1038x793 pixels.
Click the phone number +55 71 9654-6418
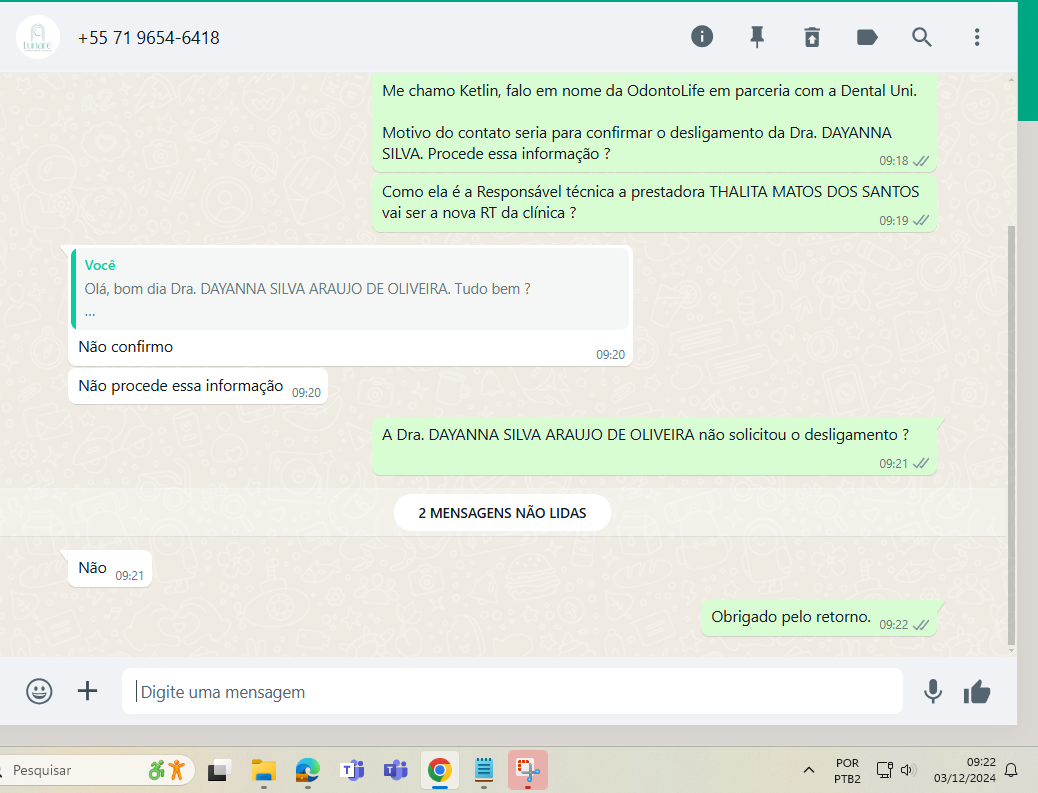click(148, 38)
